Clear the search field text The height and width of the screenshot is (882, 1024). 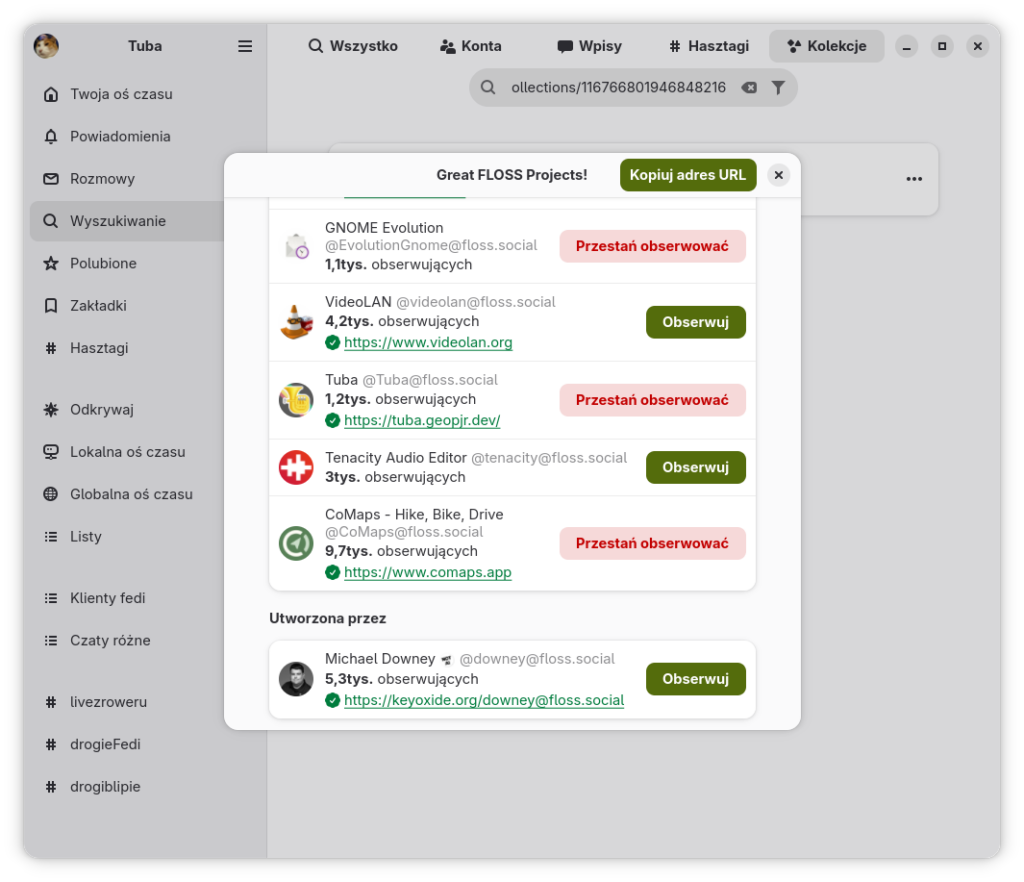(749, 87)
